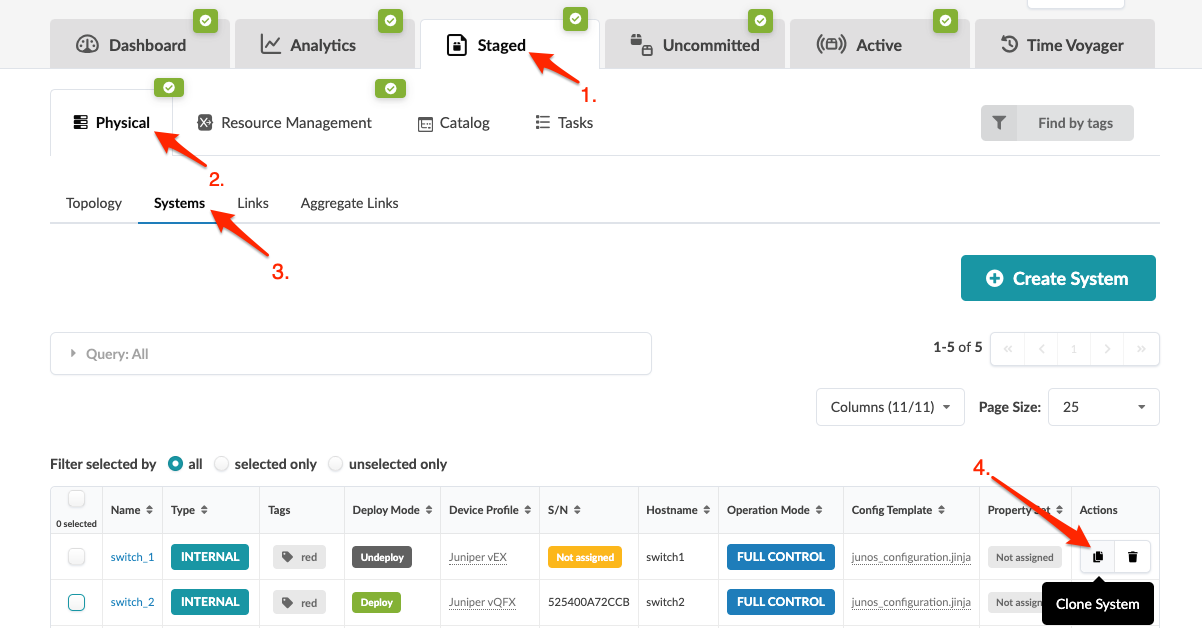Click the red tag on the switch_1 row
1202x628 pixels.
pyautogui.click(x=299, y=557)
